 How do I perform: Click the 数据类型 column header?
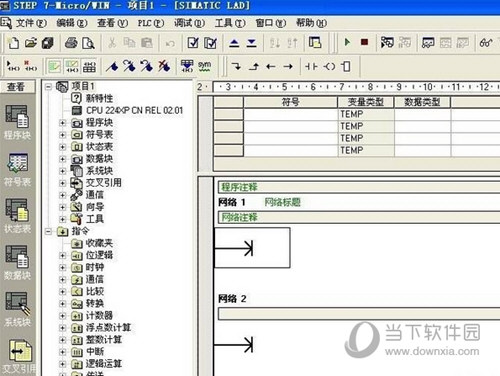point(422,102)
